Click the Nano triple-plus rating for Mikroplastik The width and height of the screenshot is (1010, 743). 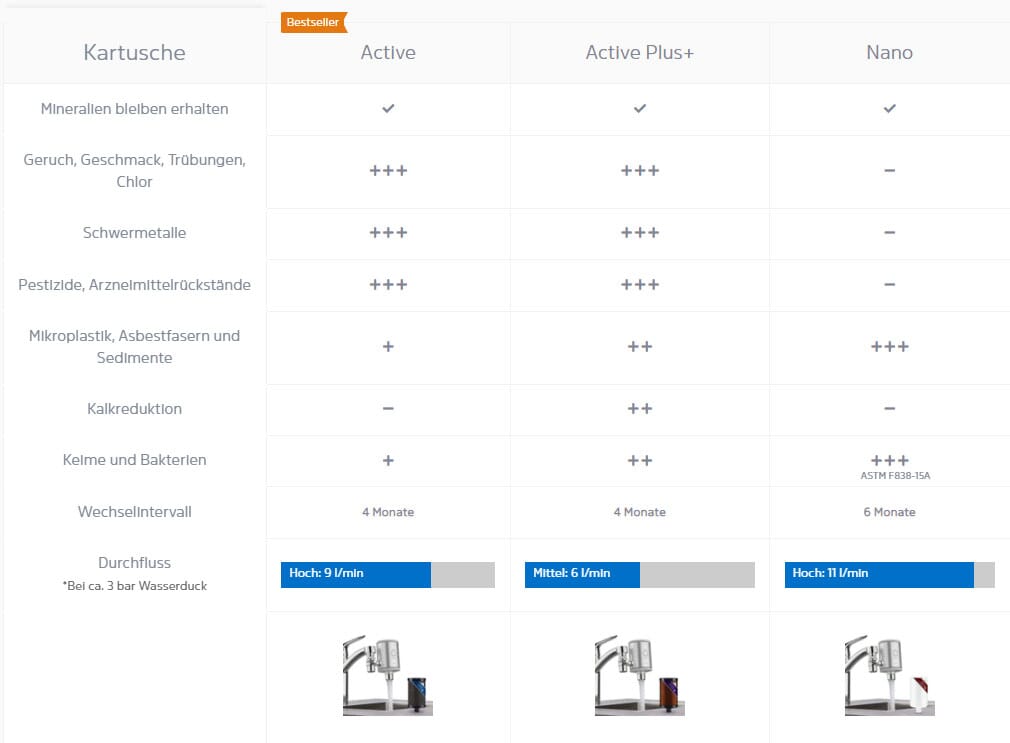(889, 347)
